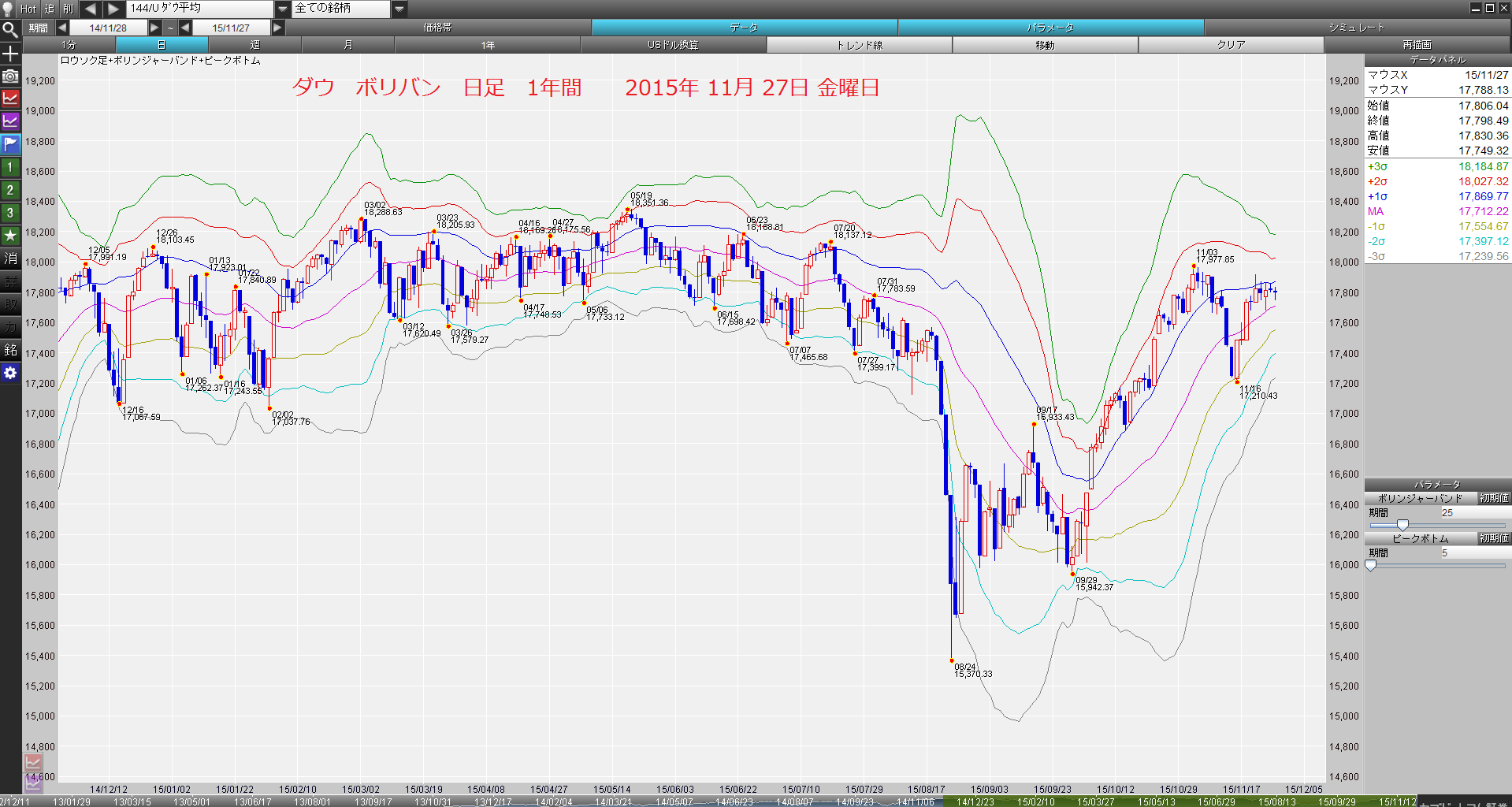1512x807 pixels.
Task: Switch to the 月 monthly timeframe tab
Action: [348, 45]
